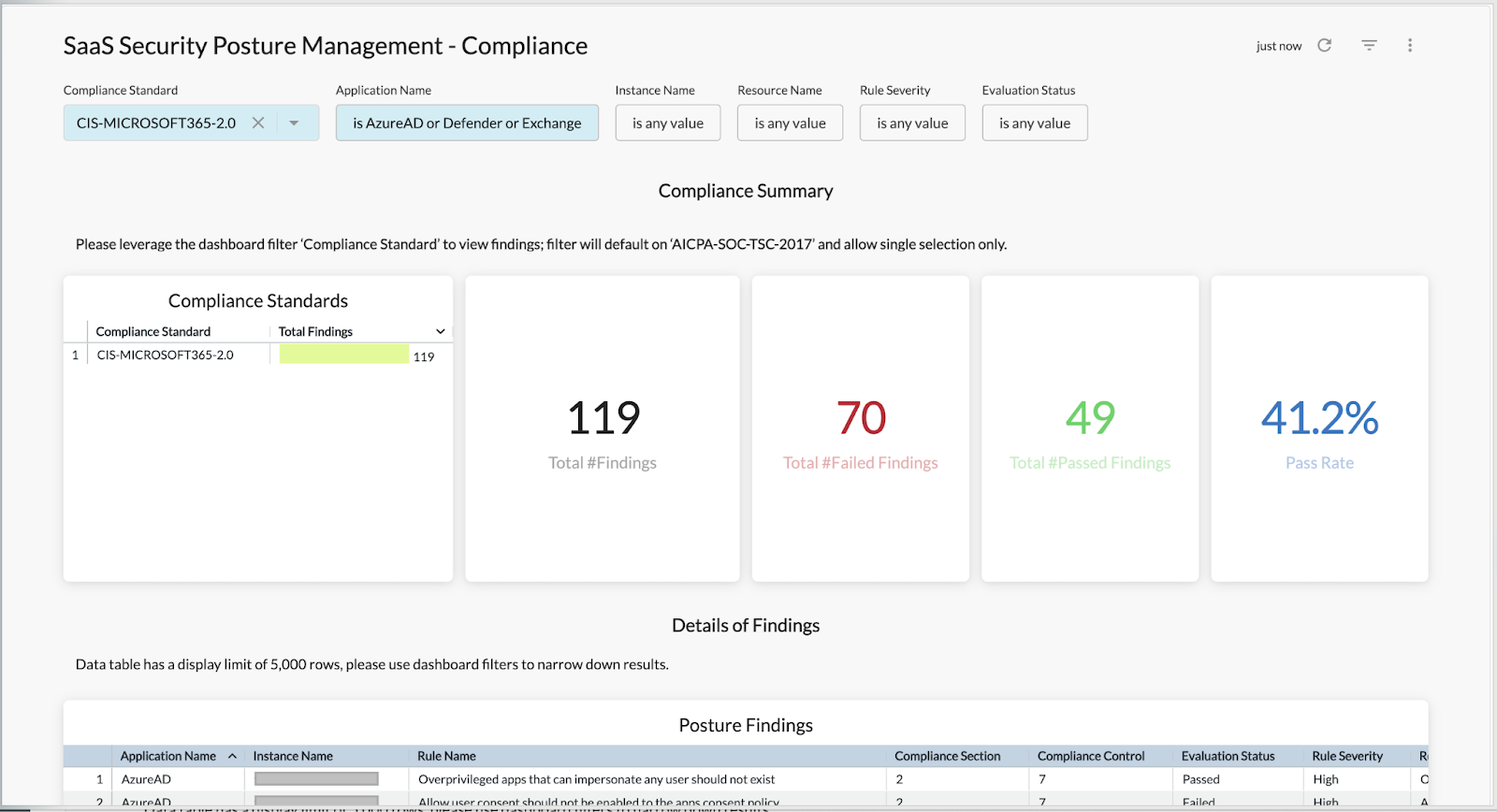Screen dimensions: 1497x812
Task: Sort by Instance Name column
Action: [x=293, y=756]
